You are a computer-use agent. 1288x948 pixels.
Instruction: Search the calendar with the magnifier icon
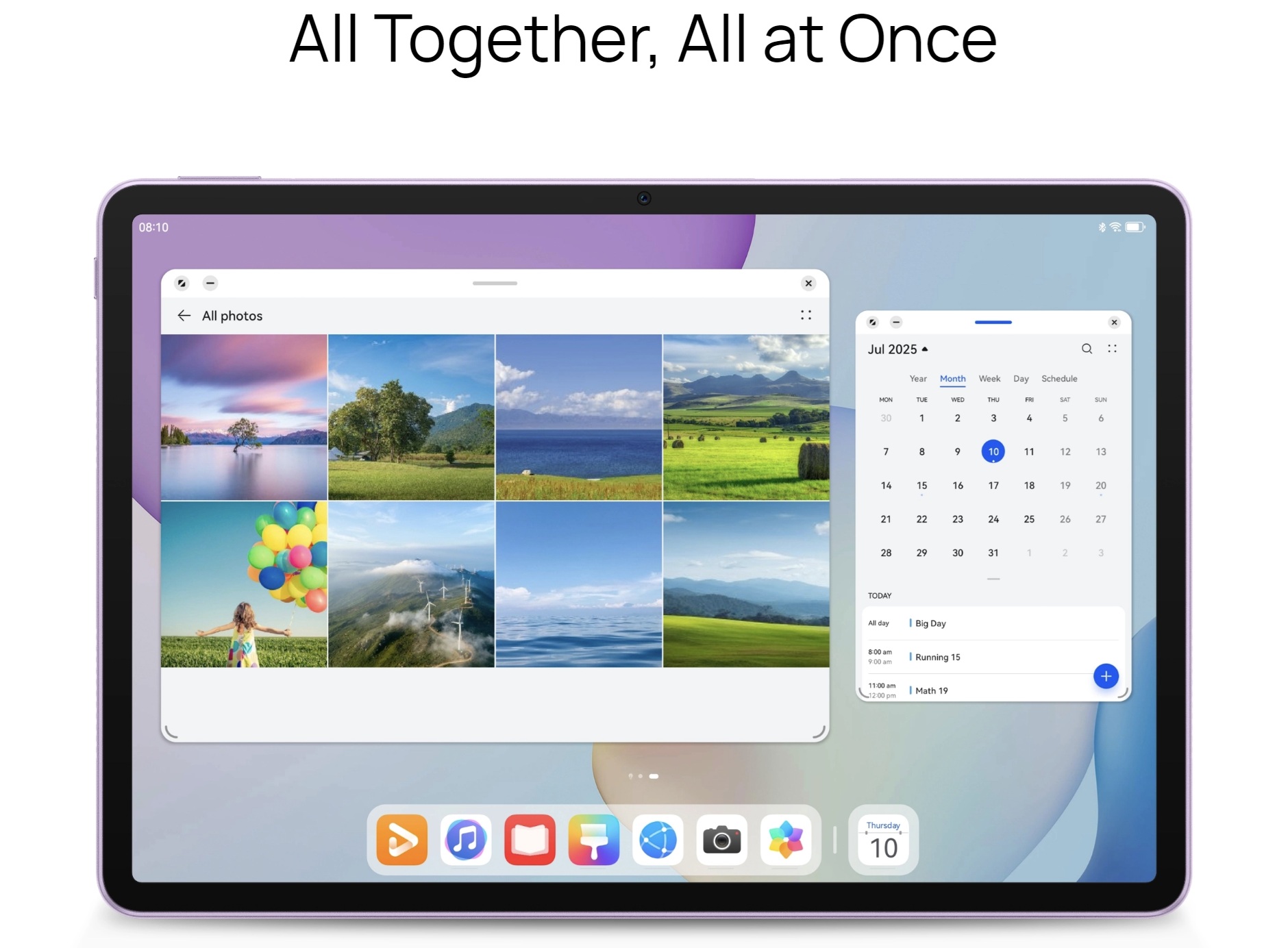tap(1087, 349)
